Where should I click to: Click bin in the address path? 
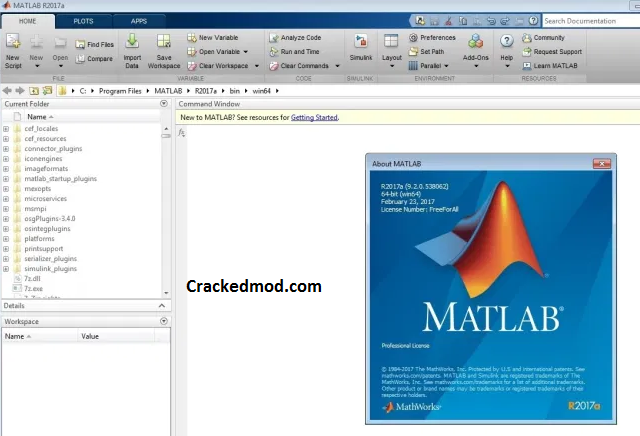click(x=235, y=91)
